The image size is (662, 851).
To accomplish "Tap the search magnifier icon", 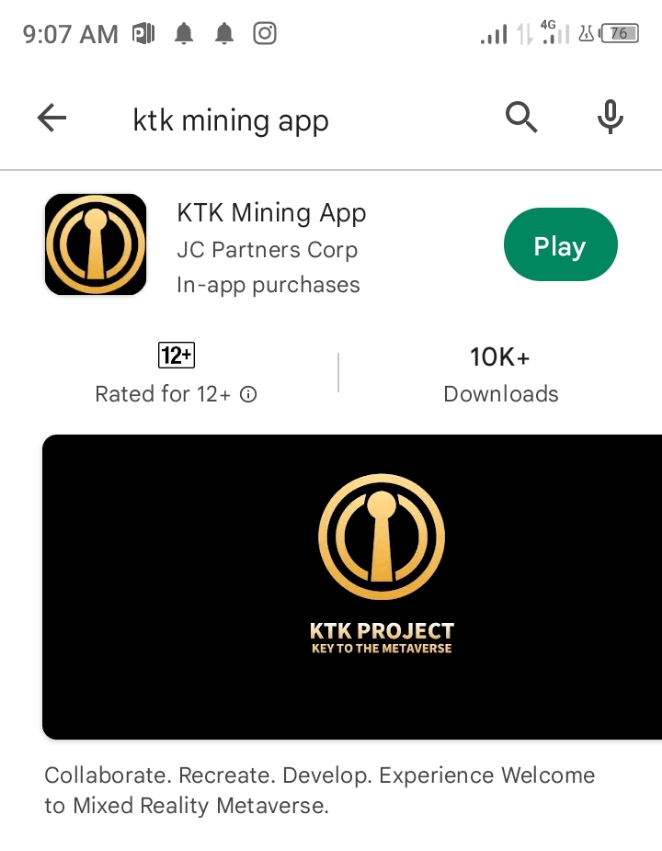I will tap(521, 117).
